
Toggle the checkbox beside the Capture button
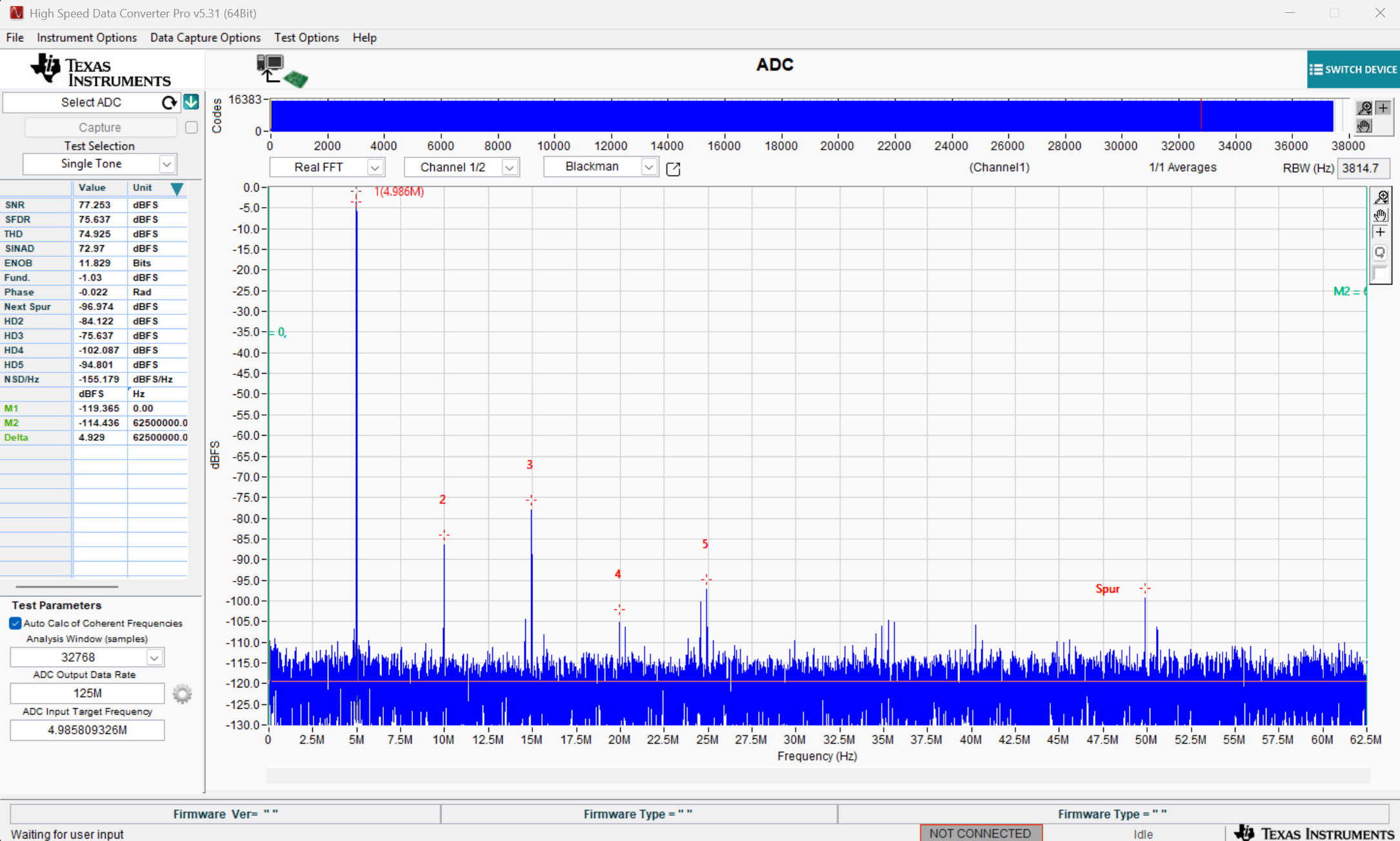tap(190, 127)
